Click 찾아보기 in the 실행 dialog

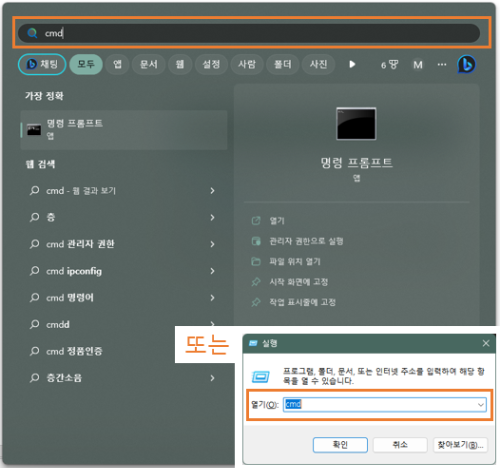point(460,445)
